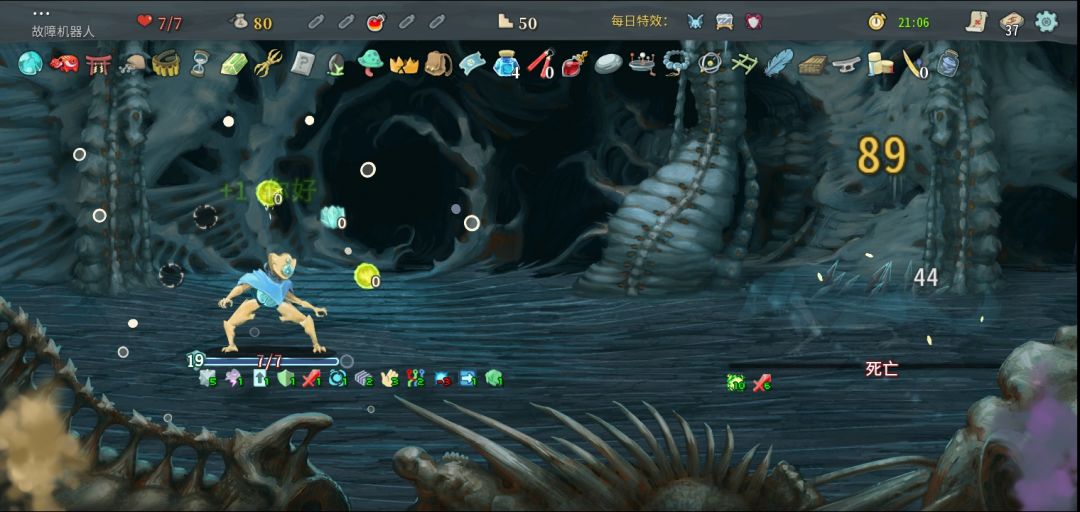This screenshot has height=512, width=1080.
Task: Inspect the Busted Crown relic
Action: (404, 65)
